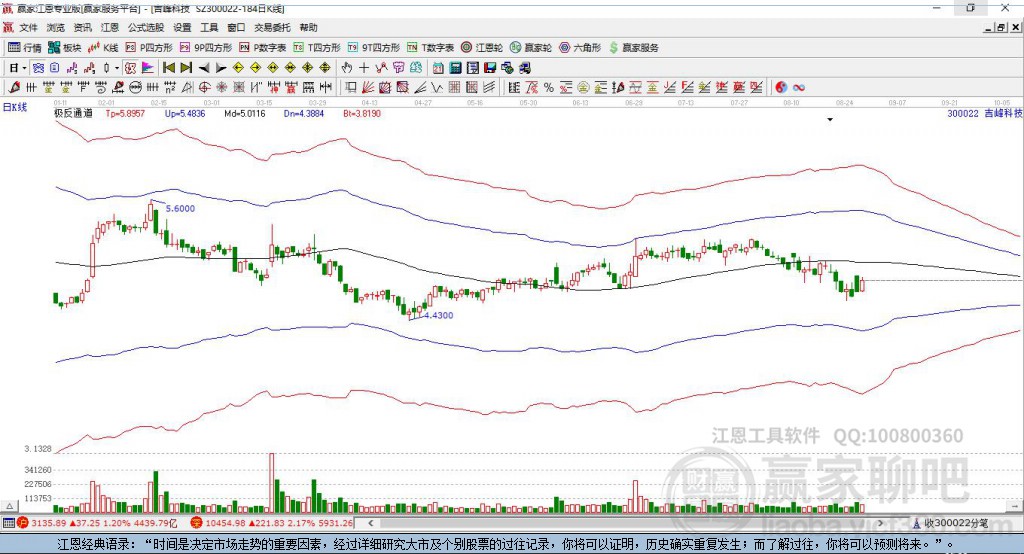The height and width of the screenshot is (554, 1024).
Task: Open the calculator icon
Action: pos(456,68)
